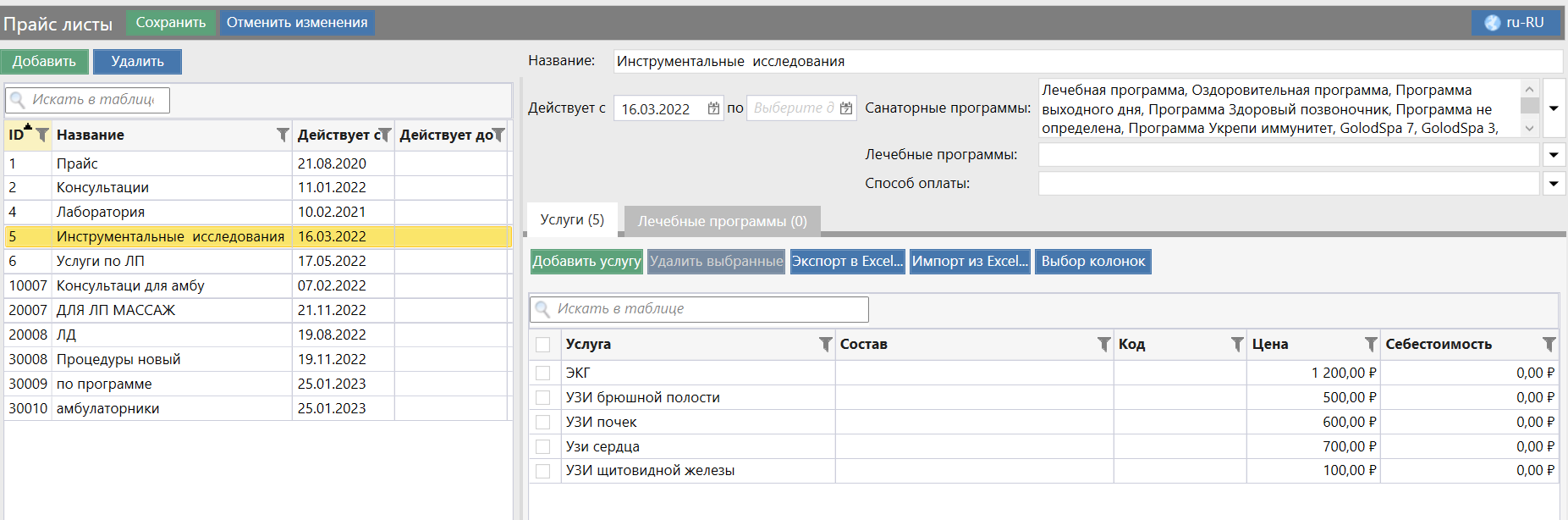Screen dimensions: 1568x520
Task: Open the filter for the Цена column
Action: pos(1370,344)
